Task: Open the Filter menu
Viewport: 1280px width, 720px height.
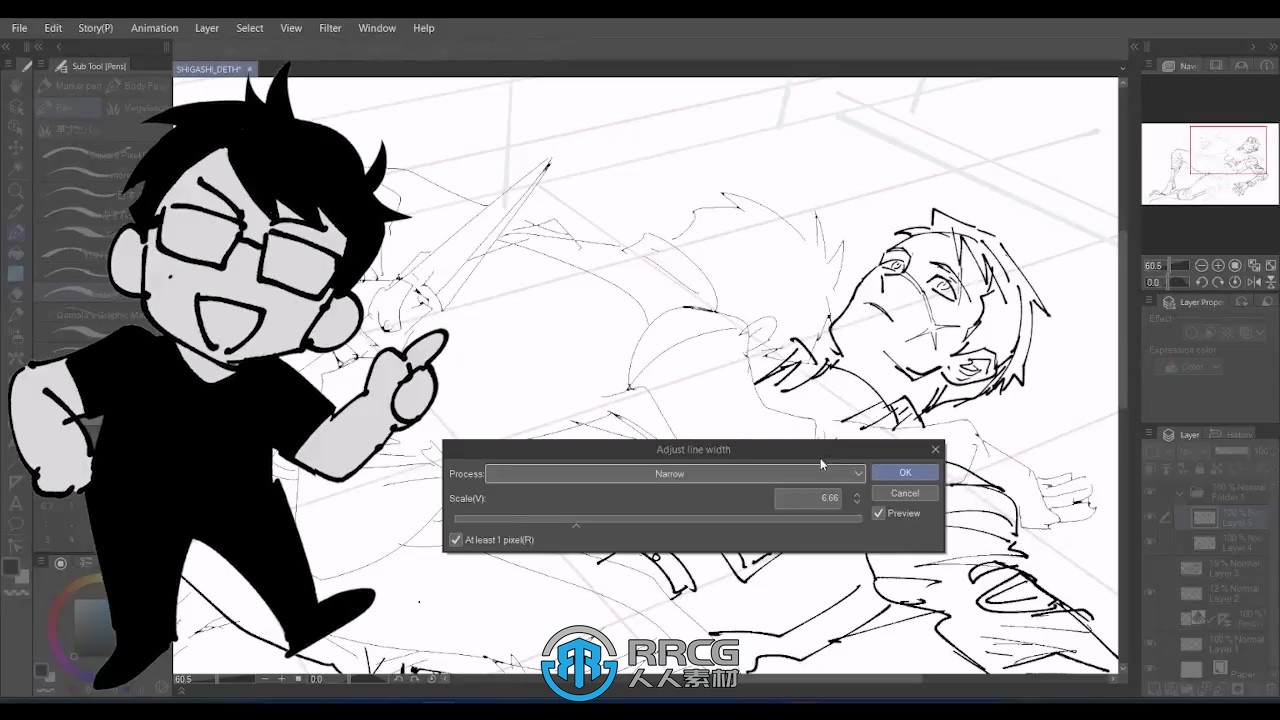Action: 330,28
